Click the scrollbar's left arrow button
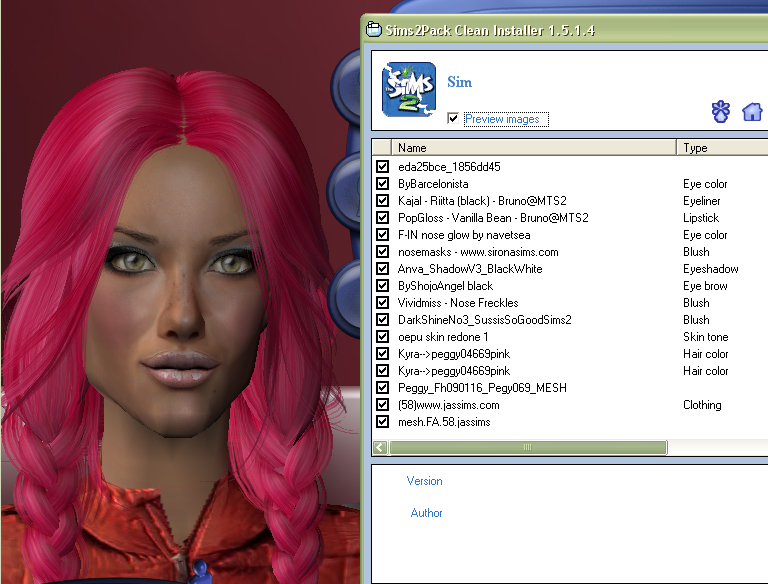Image resolution: width=768 pixels, height=584 pixels. coord(380,447)
